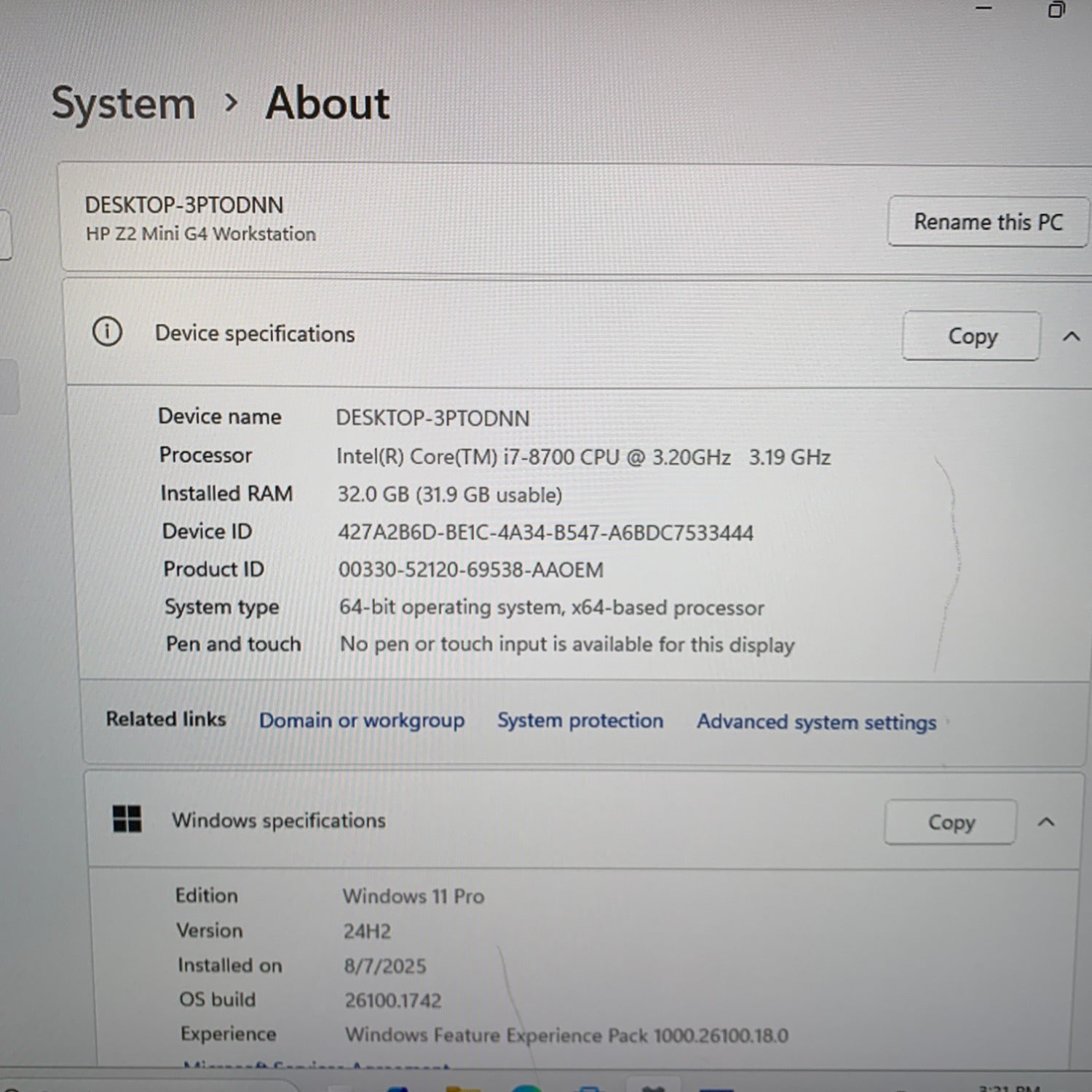The width and height of the screenshot is (1092, 1092).
Task: Collapse the Device specifications section
Action: [1071, 336]
